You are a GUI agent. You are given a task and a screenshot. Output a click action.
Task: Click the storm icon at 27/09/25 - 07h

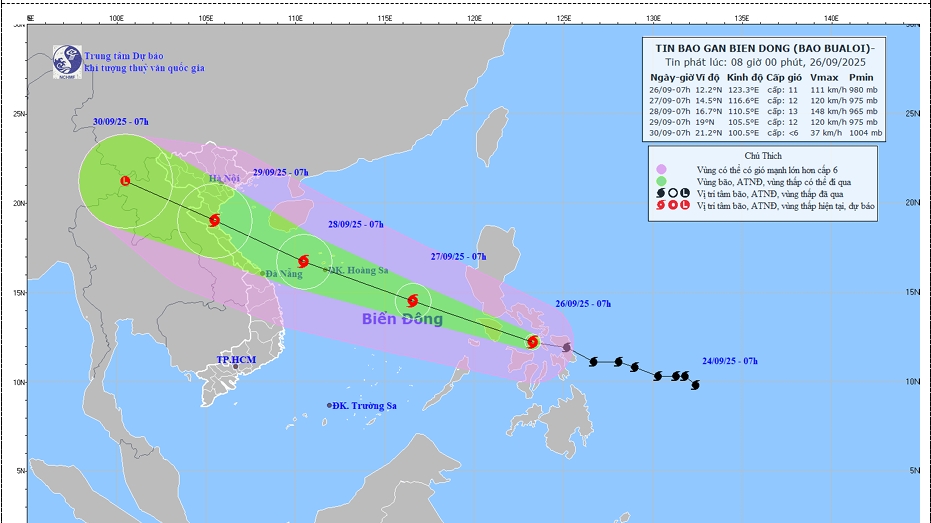pos(413,300)
